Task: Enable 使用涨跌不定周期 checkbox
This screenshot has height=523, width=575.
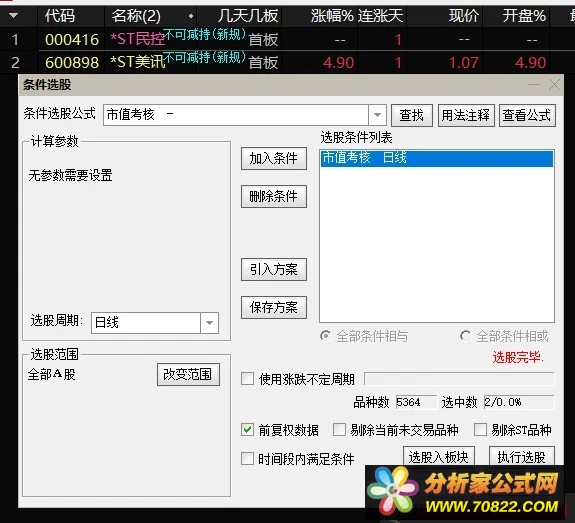Action: (248, 378)
